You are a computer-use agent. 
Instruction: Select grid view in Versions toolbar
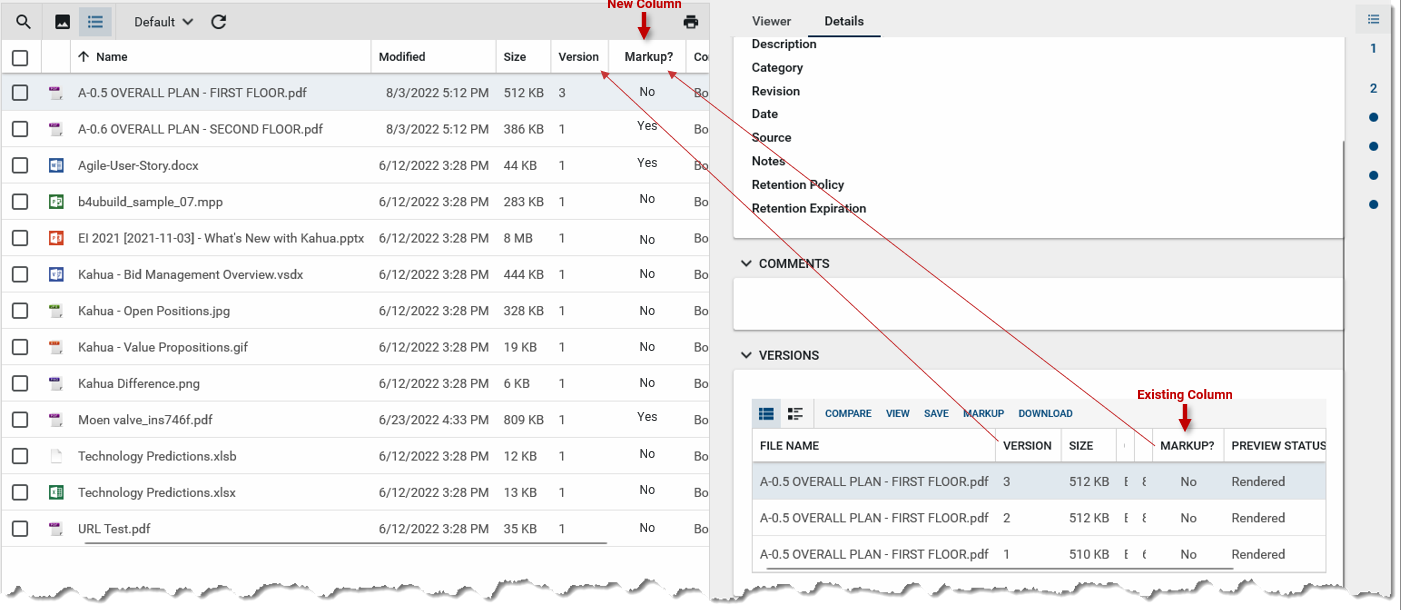click(767, 414)
